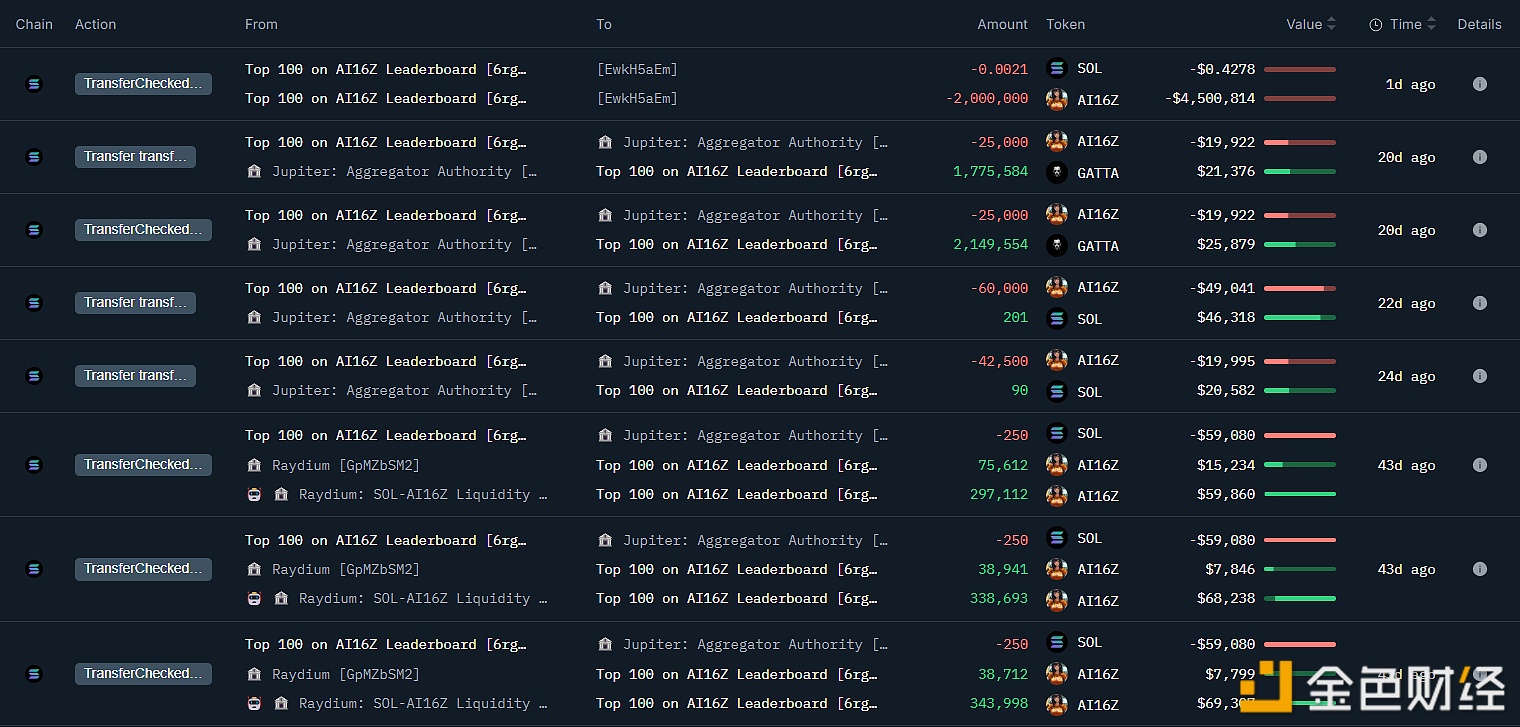Screen dimensions: 1520x727
Task: Open info icon for the 75,612 AI16Z transaction
Action: (1479, 465)
